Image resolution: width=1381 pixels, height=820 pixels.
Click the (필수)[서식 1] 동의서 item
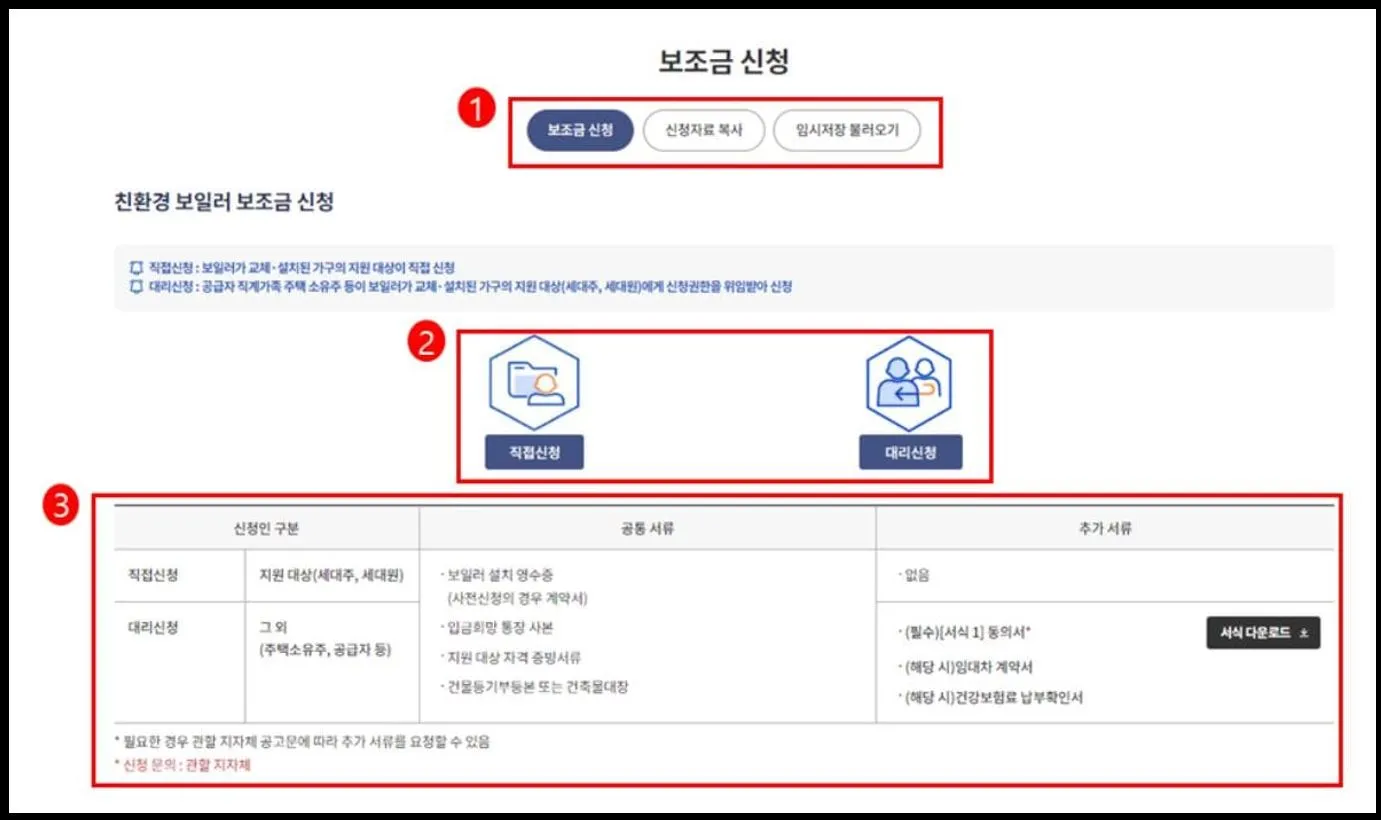[x=965, y=633]
